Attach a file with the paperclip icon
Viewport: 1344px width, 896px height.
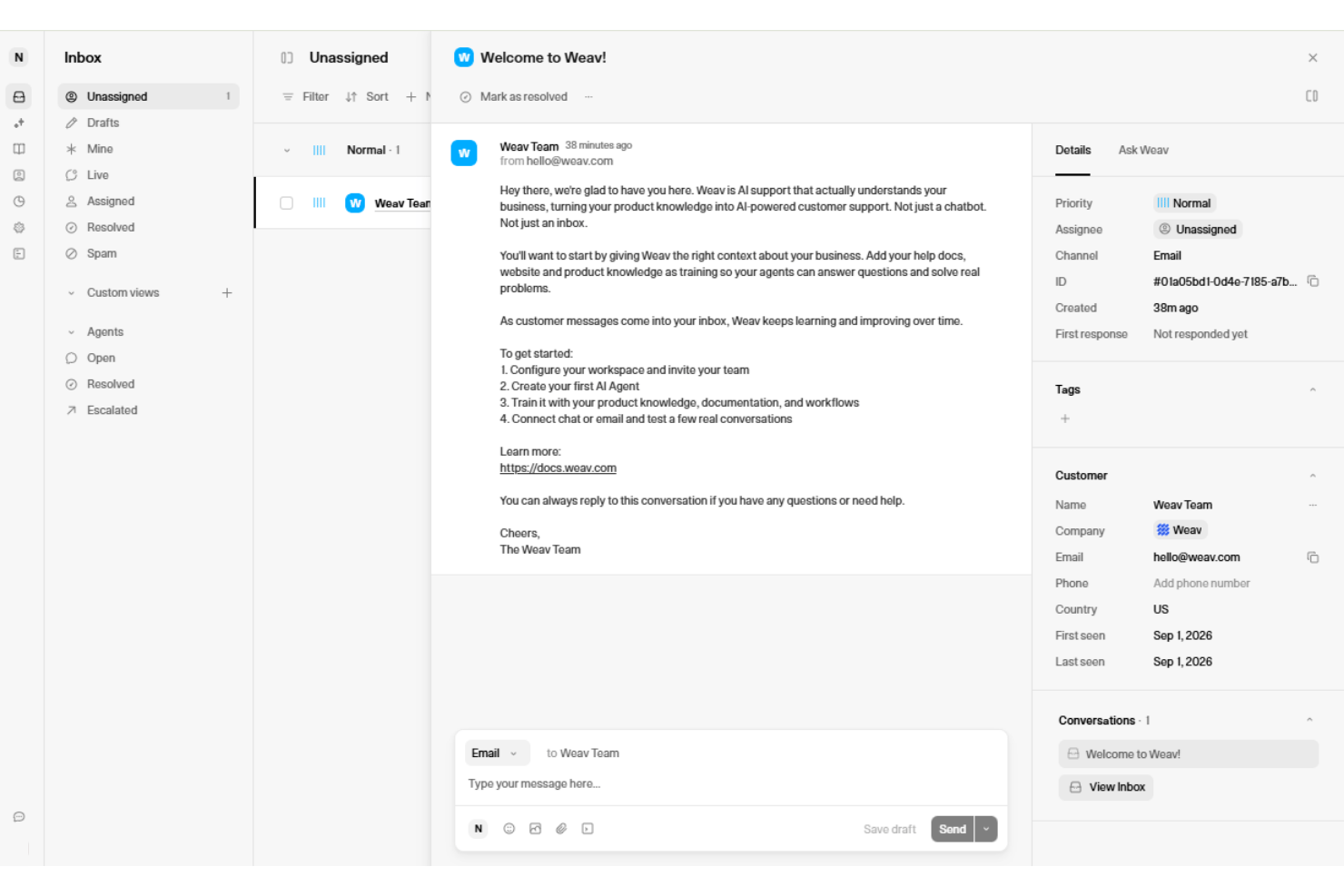[x=561, y=829]
